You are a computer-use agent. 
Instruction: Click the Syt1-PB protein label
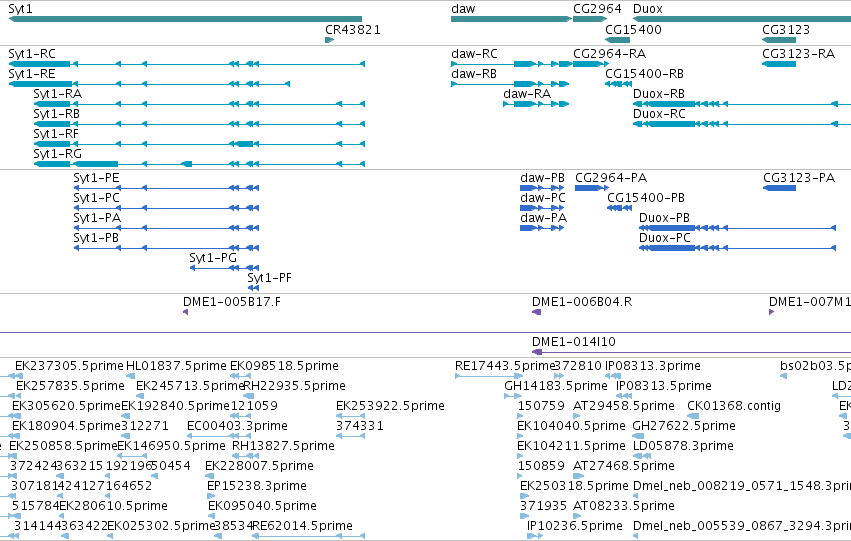coord(96,238)
